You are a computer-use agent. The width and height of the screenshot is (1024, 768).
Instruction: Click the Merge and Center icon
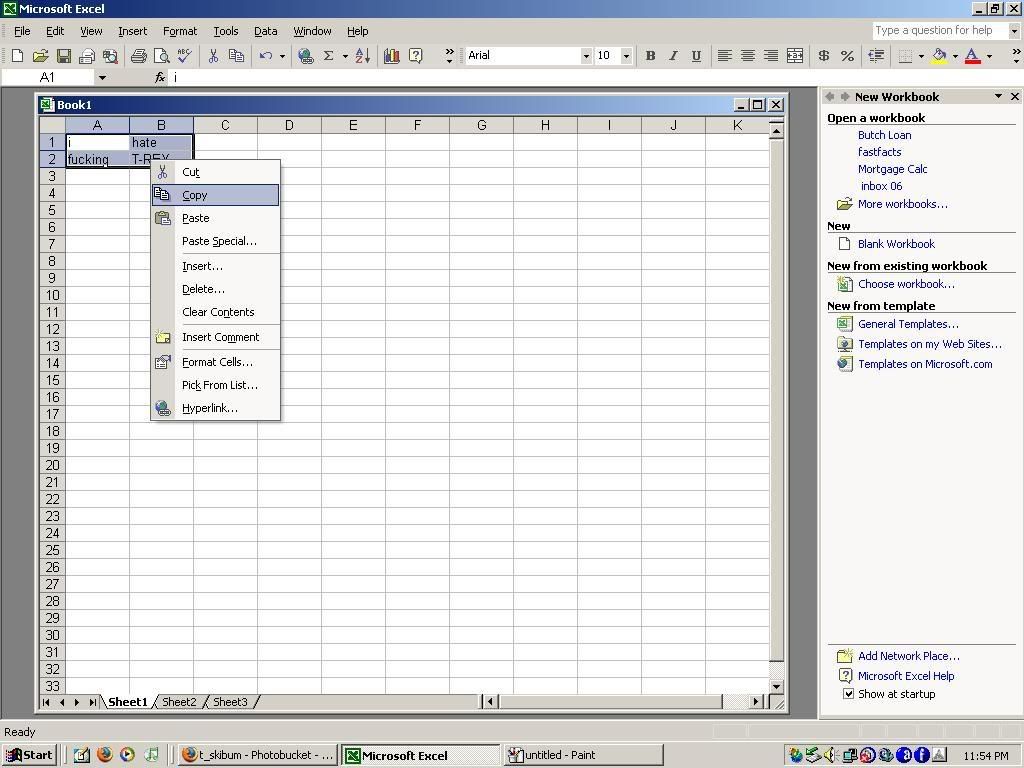click(x=795, y=56)
